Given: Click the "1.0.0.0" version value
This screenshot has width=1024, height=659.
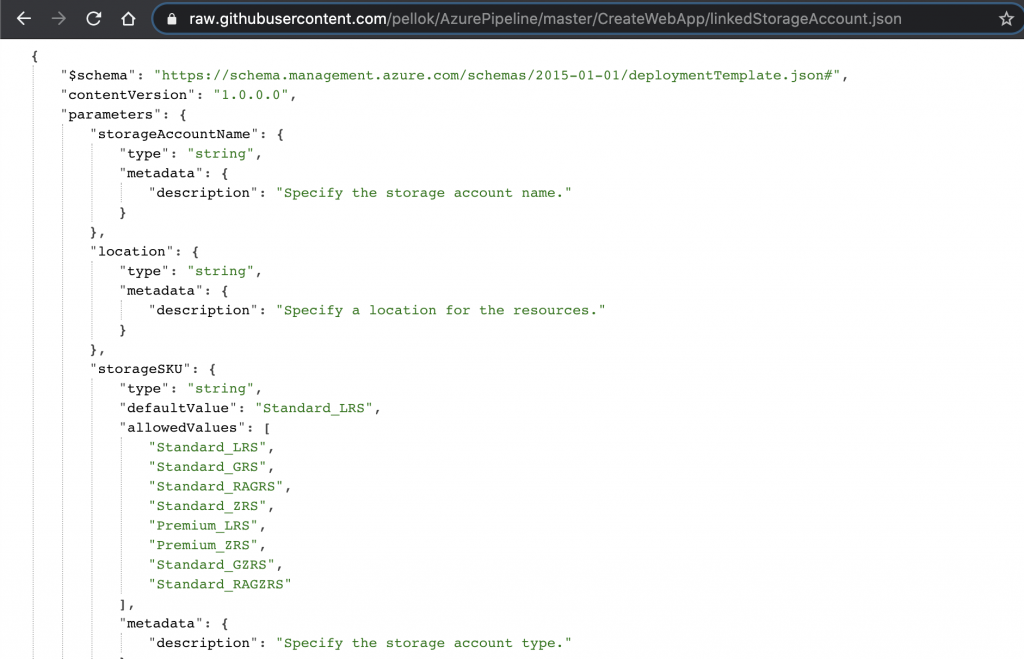Looking at the screenshot, I should [251, 95].
